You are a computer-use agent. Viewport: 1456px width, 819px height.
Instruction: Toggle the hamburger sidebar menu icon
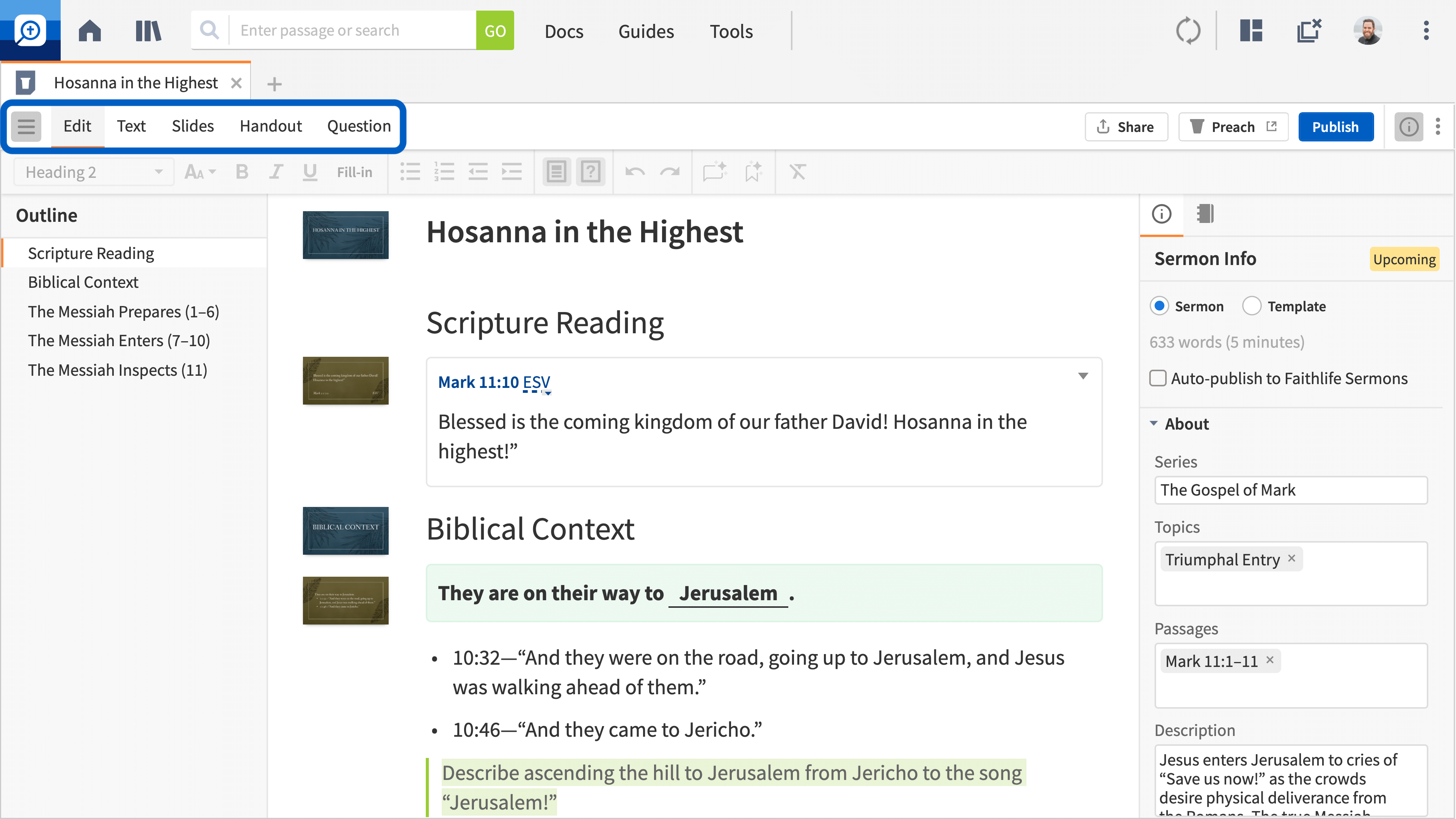pos(26,126)
